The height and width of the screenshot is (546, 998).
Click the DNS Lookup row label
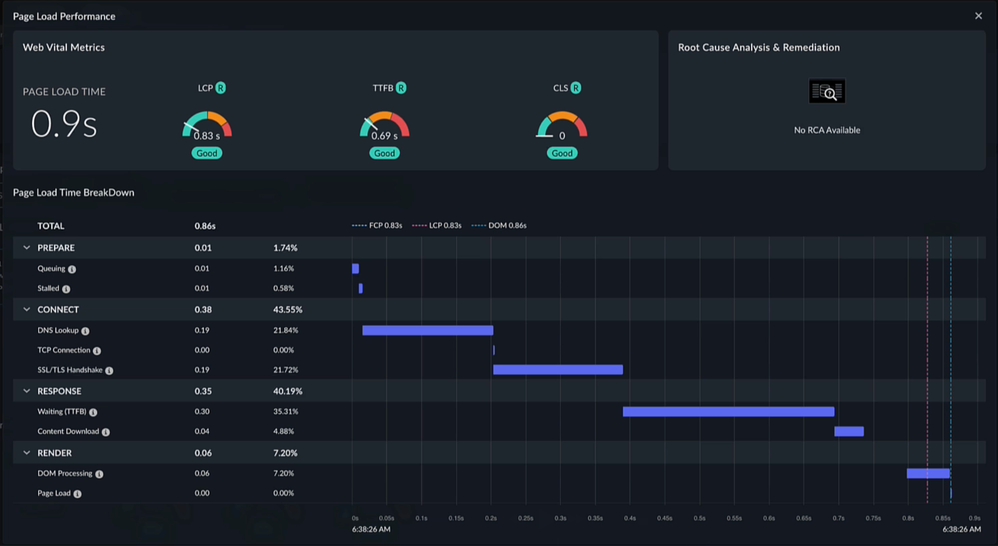pos(58,330)
